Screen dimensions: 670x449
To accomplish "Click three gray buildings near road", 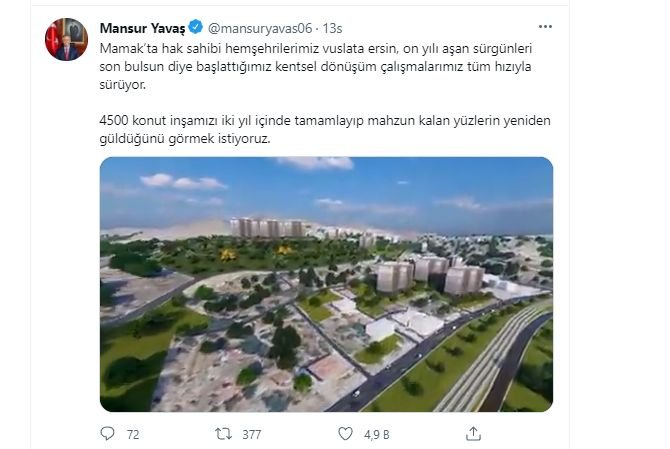I will (x=429, y=274).
